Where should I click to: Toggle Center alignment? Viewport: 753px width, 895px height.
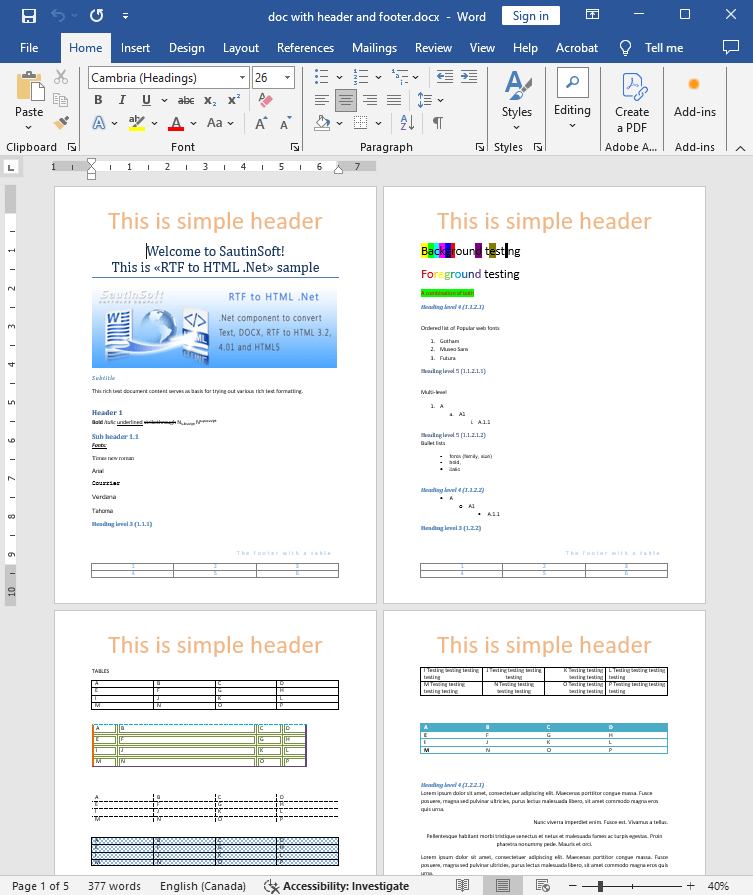pos(345,100)
